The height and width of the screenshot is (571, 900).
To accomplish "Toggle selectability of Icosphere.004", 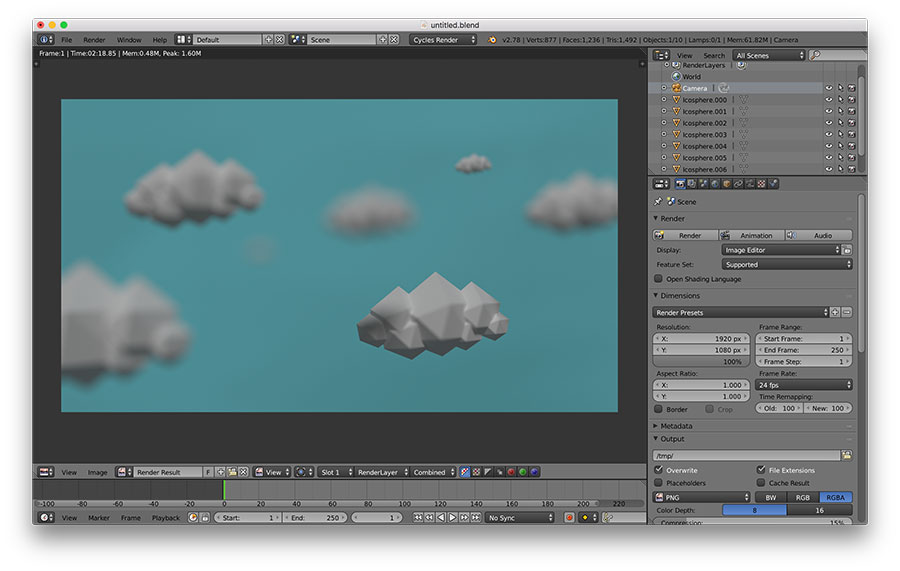I will point(840,146).
